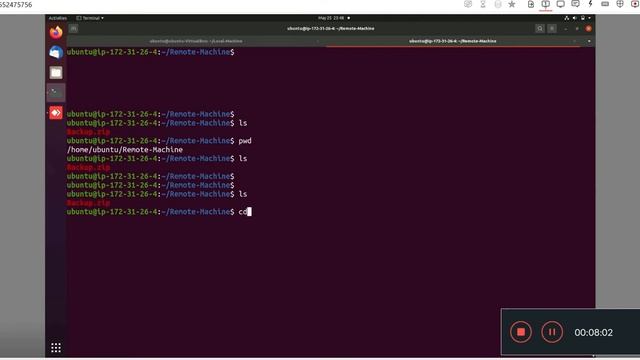Click the star icon in top toolbar
Viewport: 640px width, 360px height.
pyautogui.click(x=511, y=4)
